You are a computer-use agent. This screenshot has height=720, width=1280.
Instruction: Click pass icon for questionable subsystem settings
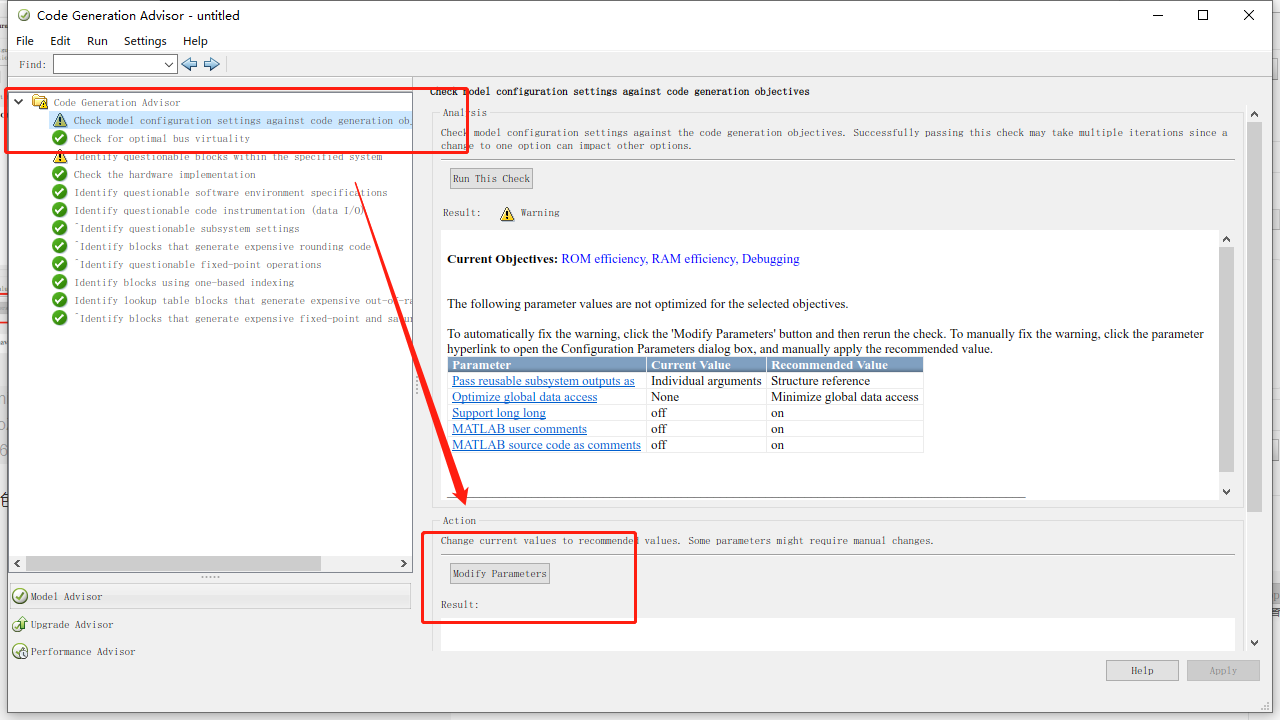point(60,228)
